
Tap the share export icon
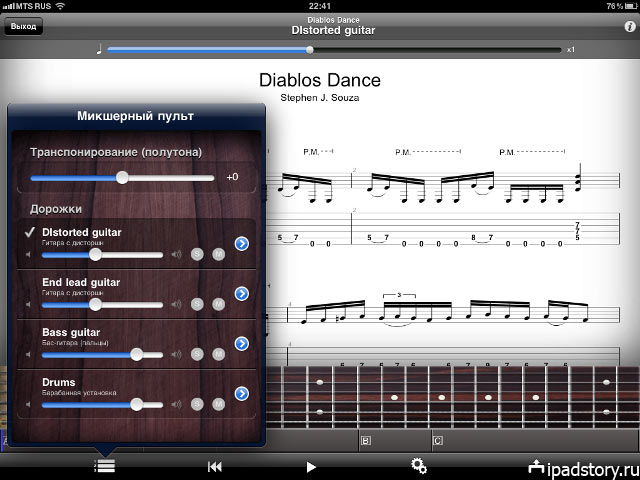(x=536, y=467)
